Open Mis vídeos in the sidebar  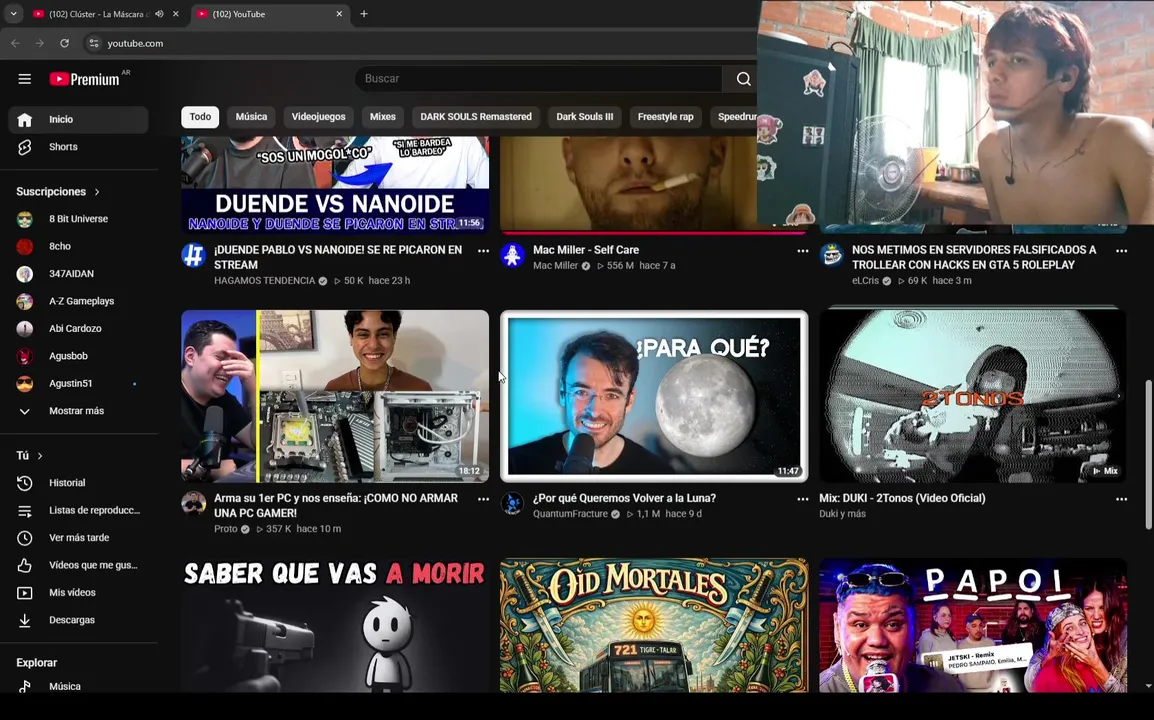pos(78,593)
